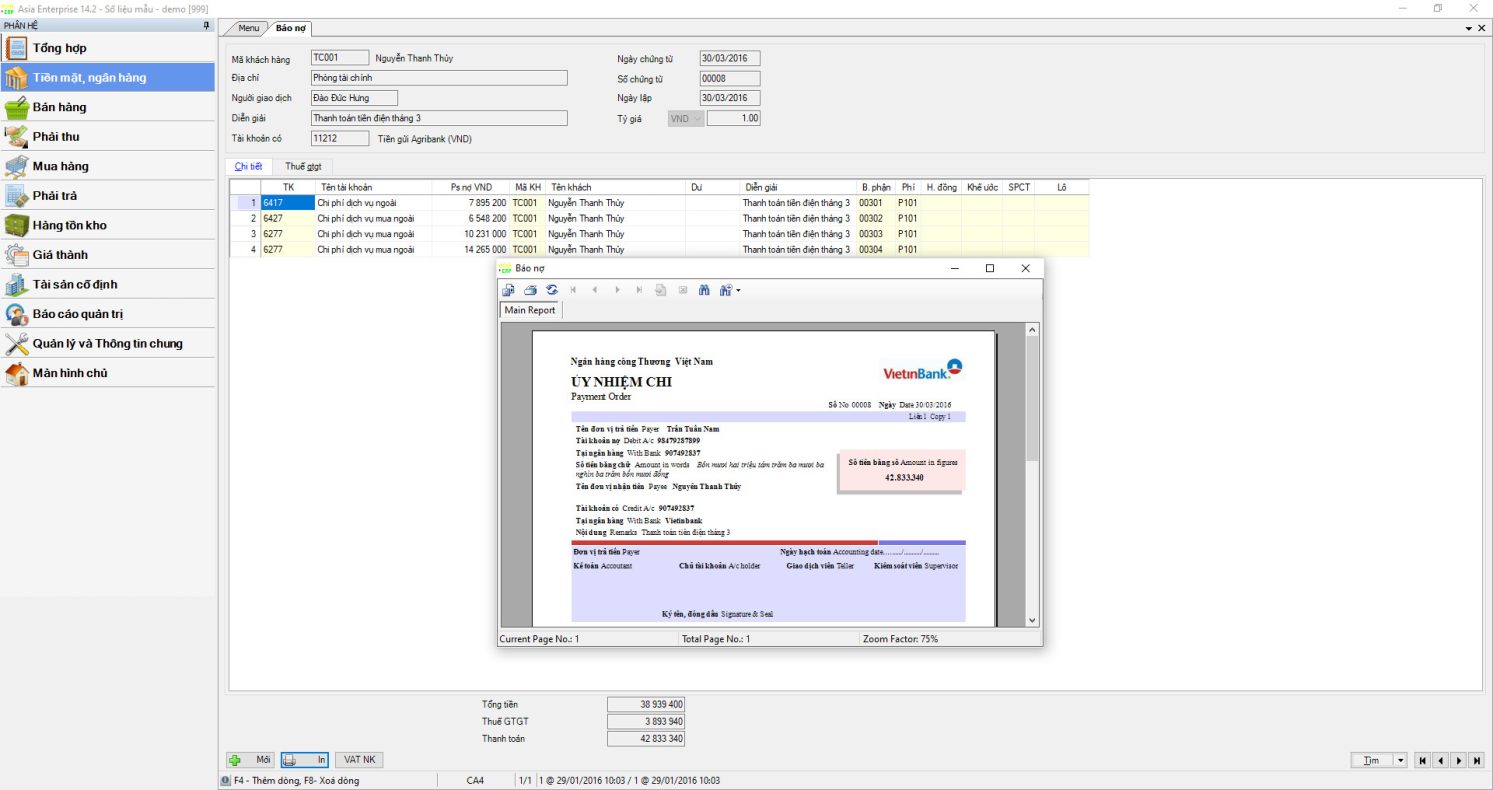Click the Mới button to add new
This screenshot has width=1493, height=790.
point(252,760)
